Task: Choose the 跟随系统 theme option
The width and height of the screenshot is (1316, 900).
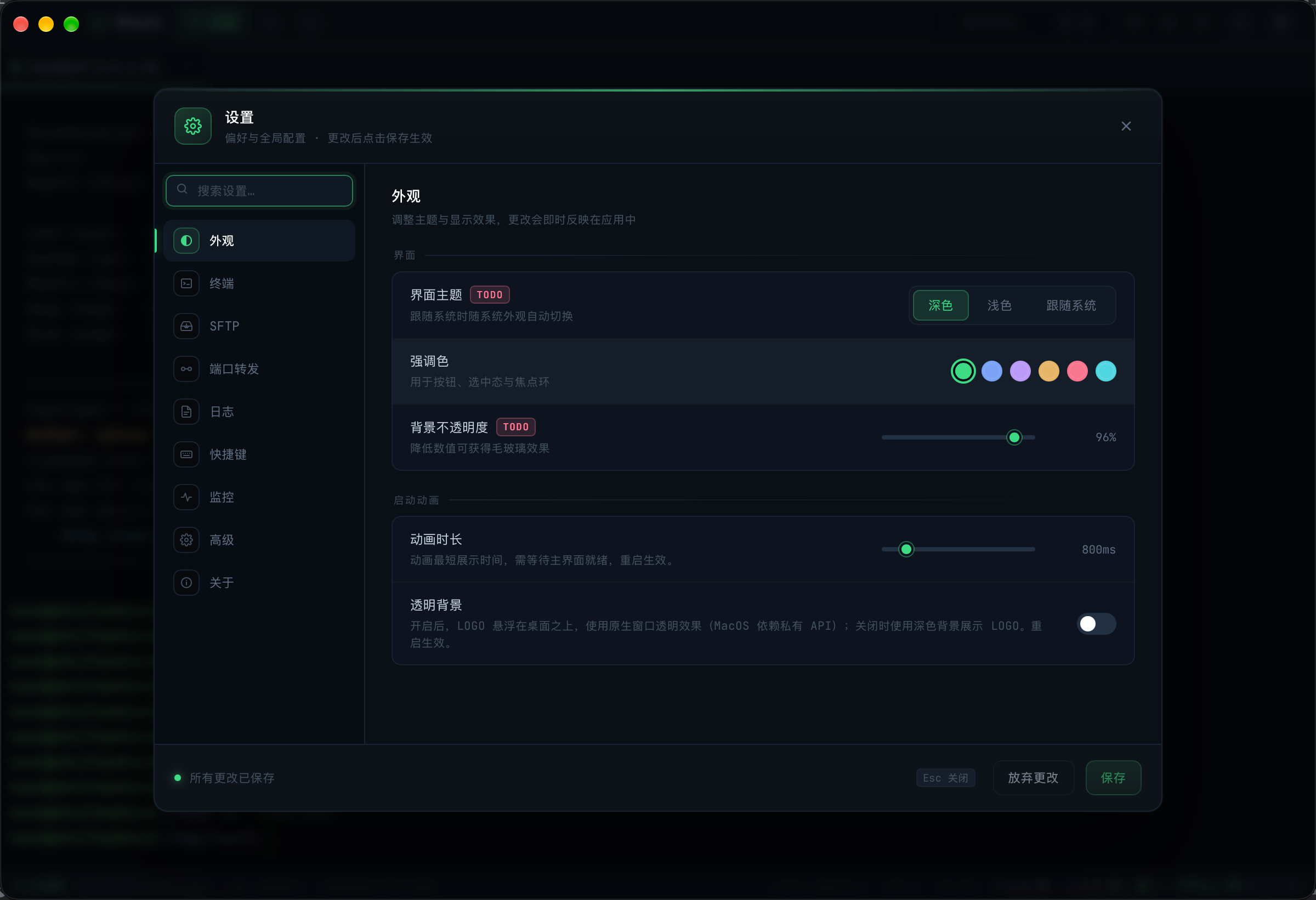Action: click(x=1071, y=306)
